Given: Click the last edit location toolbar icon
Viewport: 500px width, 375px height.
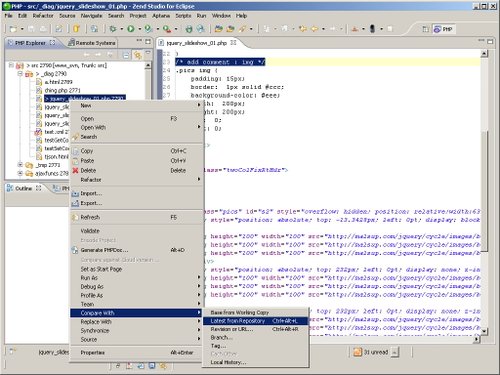Looking at the screenshot, I should click(x=303, y=29).
